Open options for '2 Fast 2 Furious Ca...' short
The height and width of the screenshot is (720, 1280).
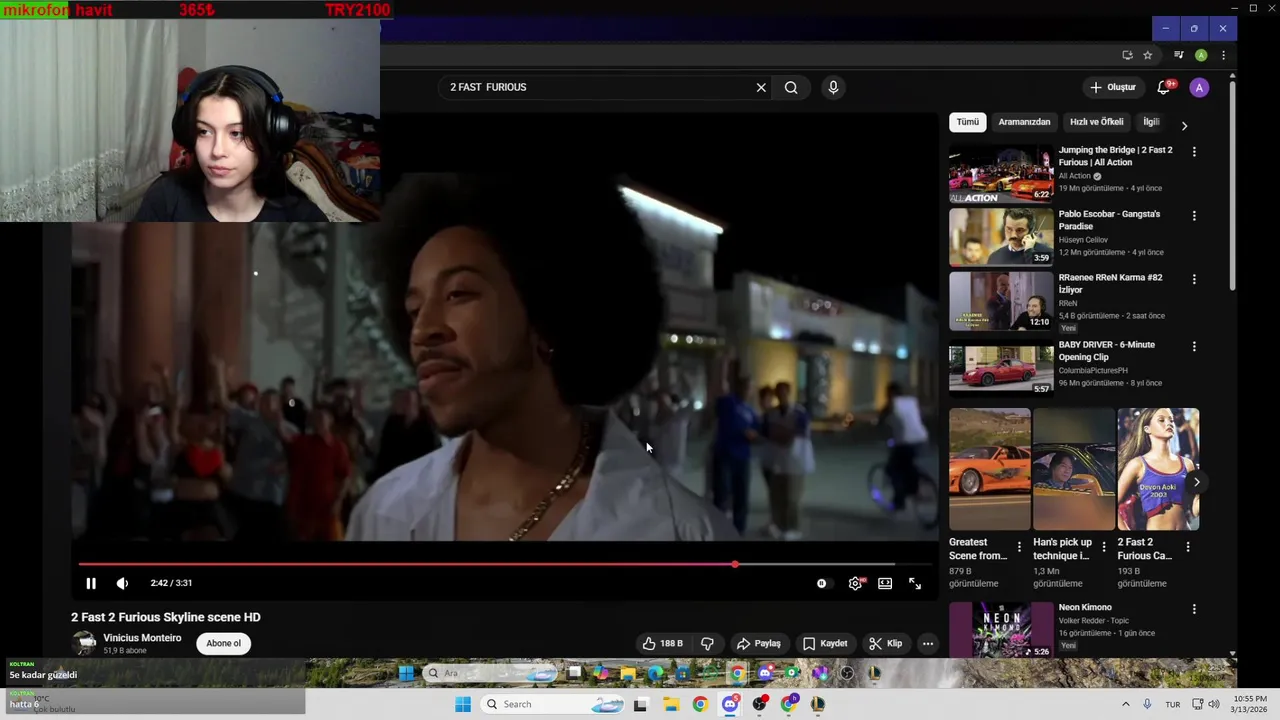click(x=1188, y=547)
